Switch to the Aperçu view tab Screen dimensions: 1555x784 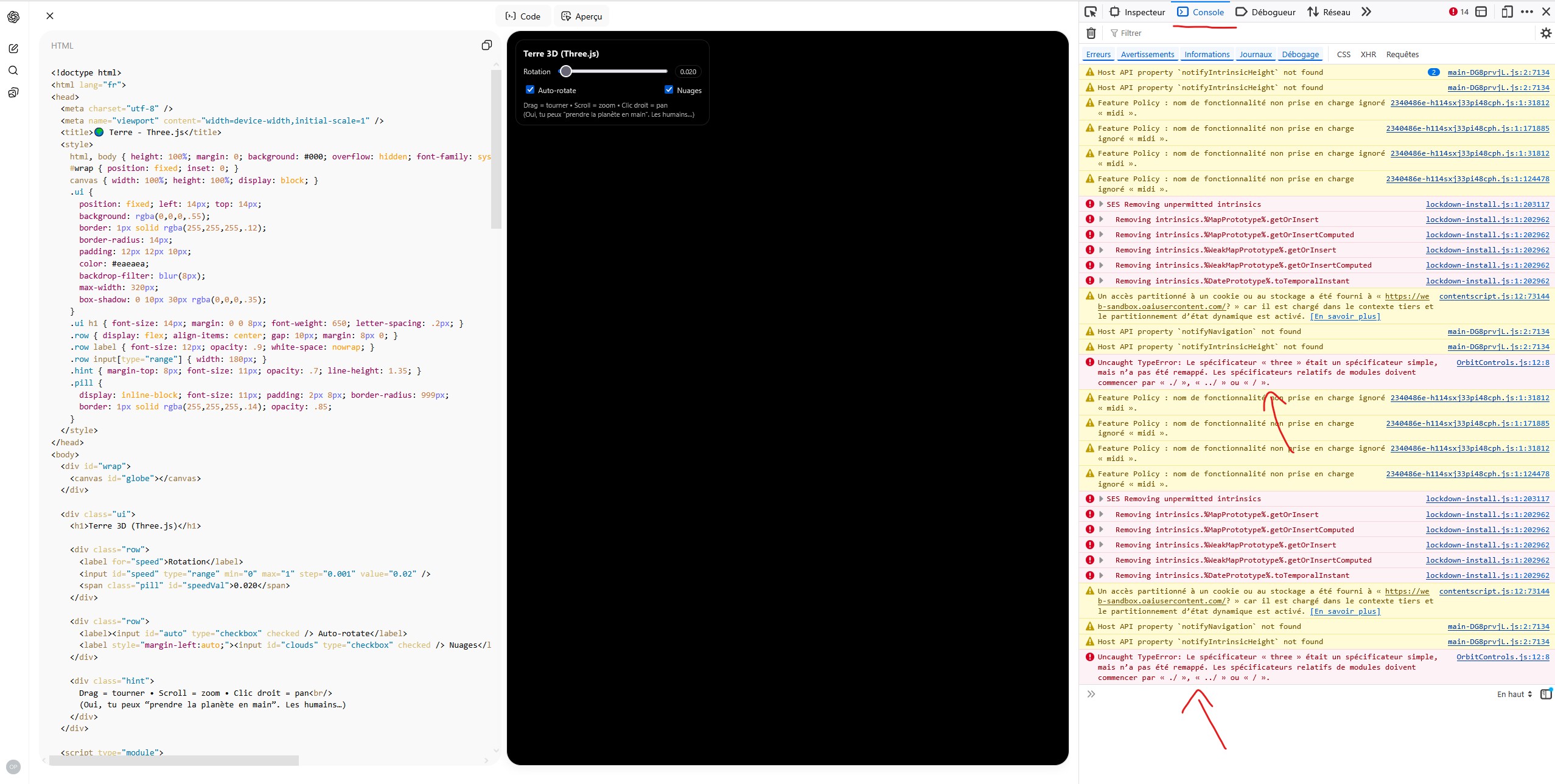[x=581, y=16]
